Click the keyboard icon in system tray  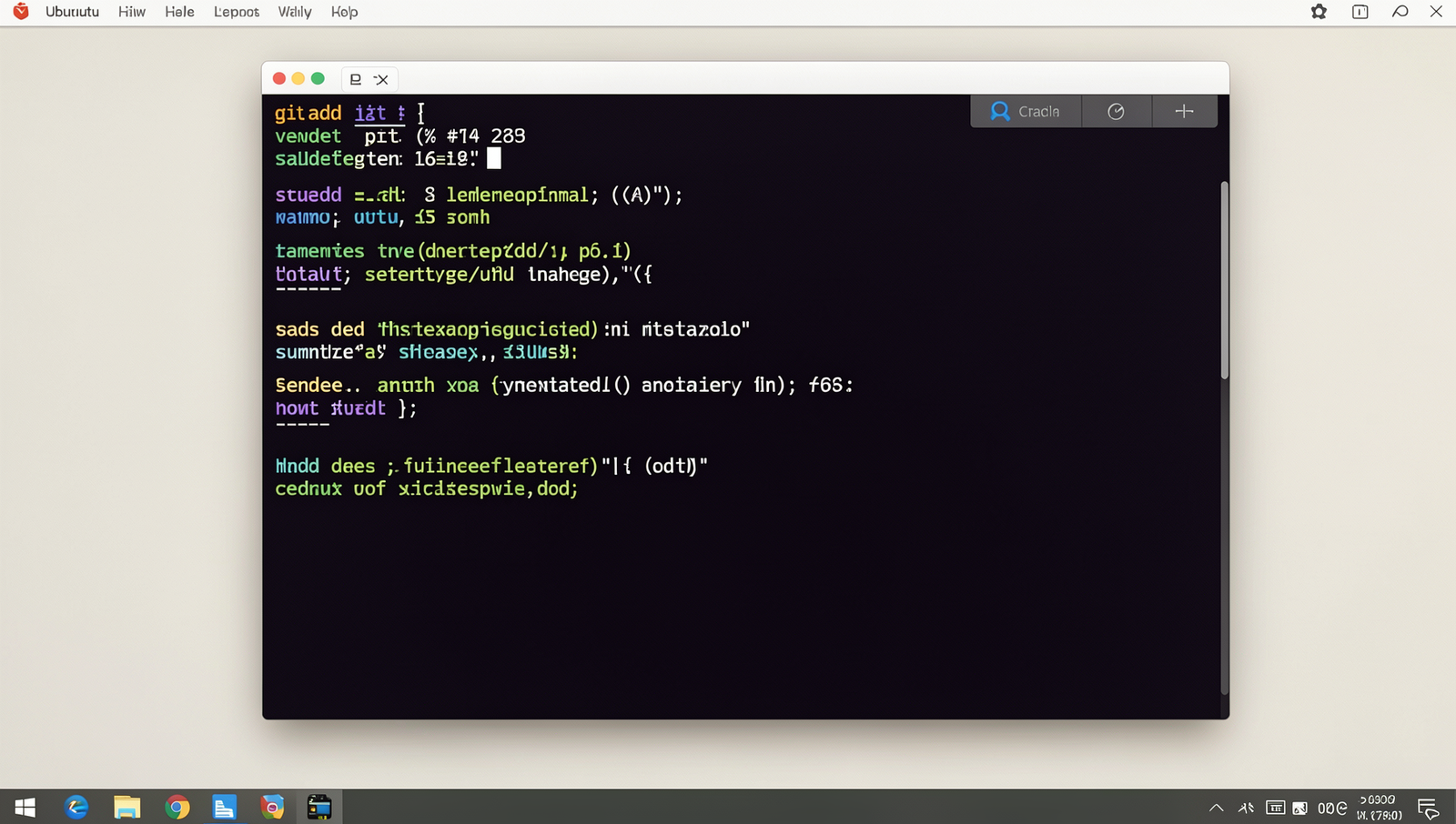(x=1276, y=808)
